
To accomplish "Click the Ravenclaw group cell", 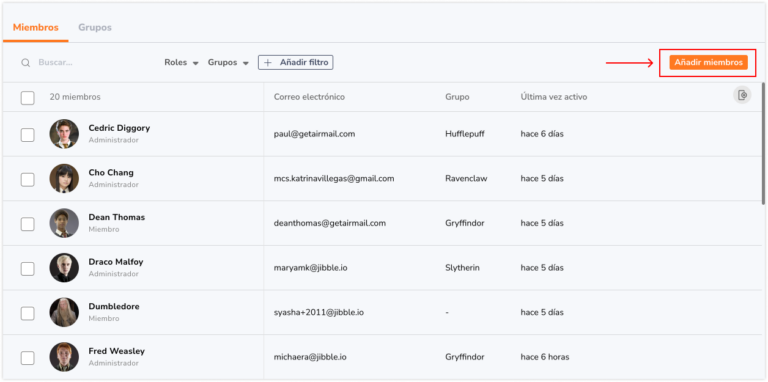I will coord(466,179).
